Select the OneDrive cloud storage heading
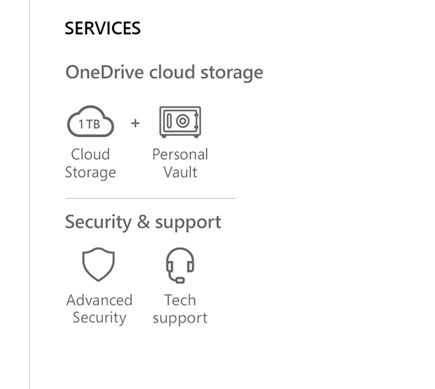 [x=164, y=73]
